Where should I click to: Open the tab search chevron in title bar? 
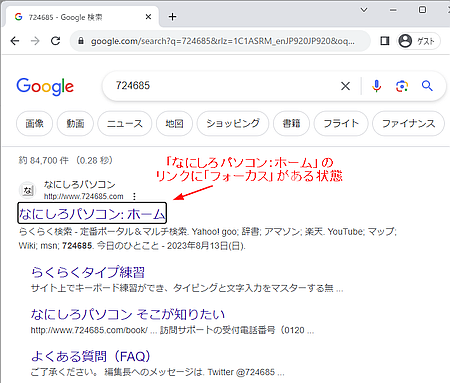364,10
